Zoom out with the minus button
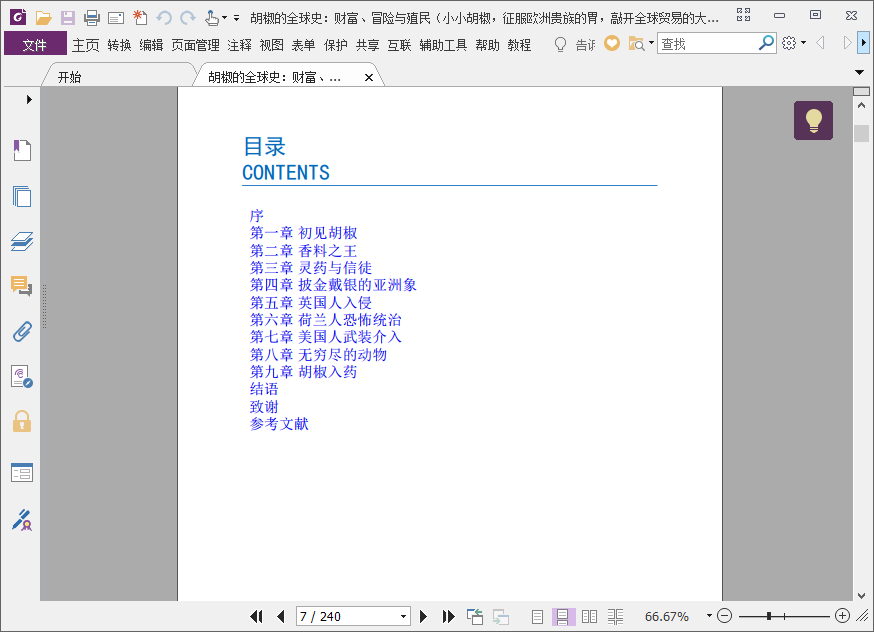Image resolution: width=874 pixels, height=632 pixels. (724, 616)
